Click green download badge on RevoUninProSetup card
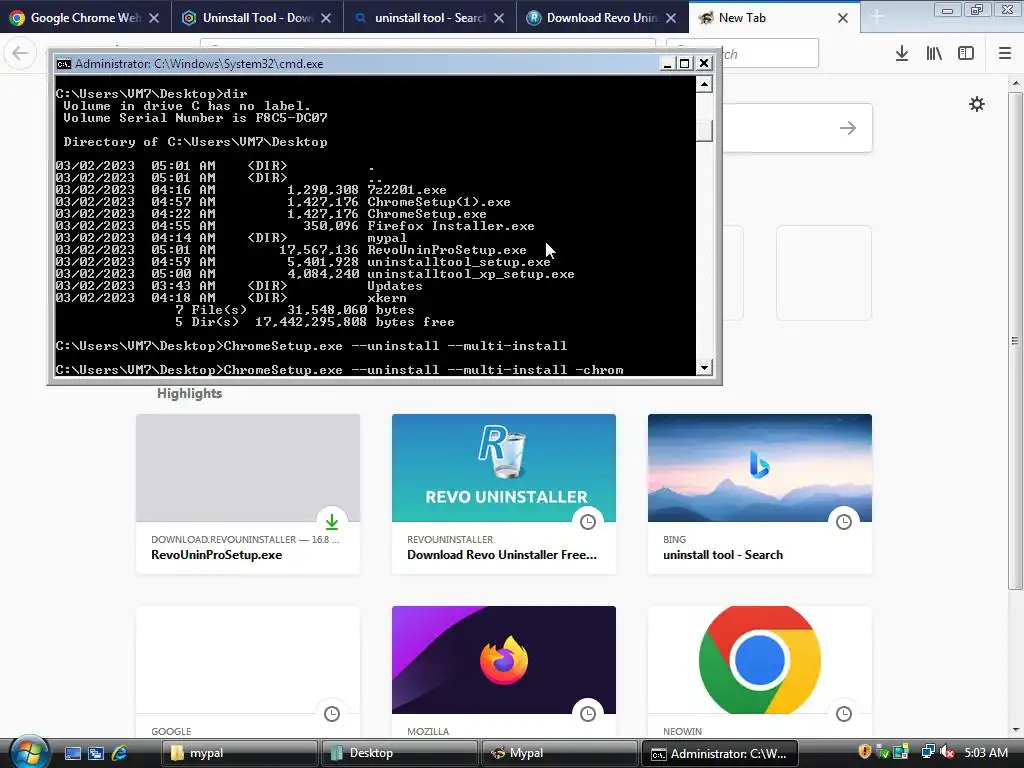This screenshot has width=1024, height=768. coord(332,522)
